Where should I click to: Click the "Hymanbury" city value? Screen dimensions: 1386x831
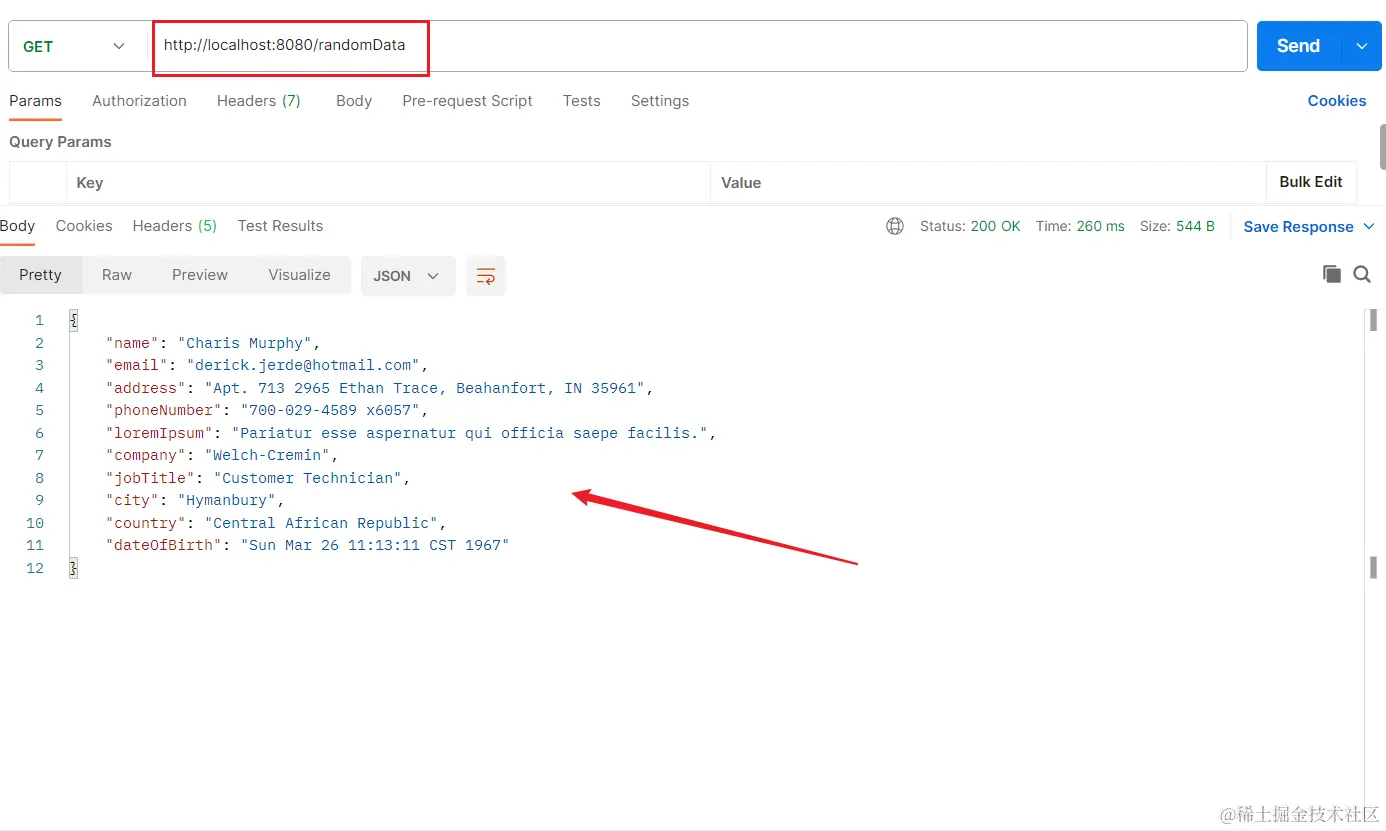(227, 500)
